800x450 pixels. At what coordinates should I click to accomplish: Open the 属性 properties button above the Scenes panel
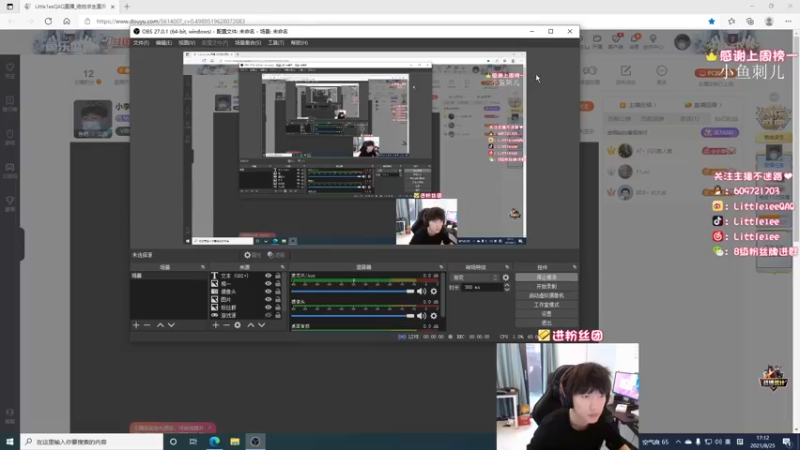[253, 255]
